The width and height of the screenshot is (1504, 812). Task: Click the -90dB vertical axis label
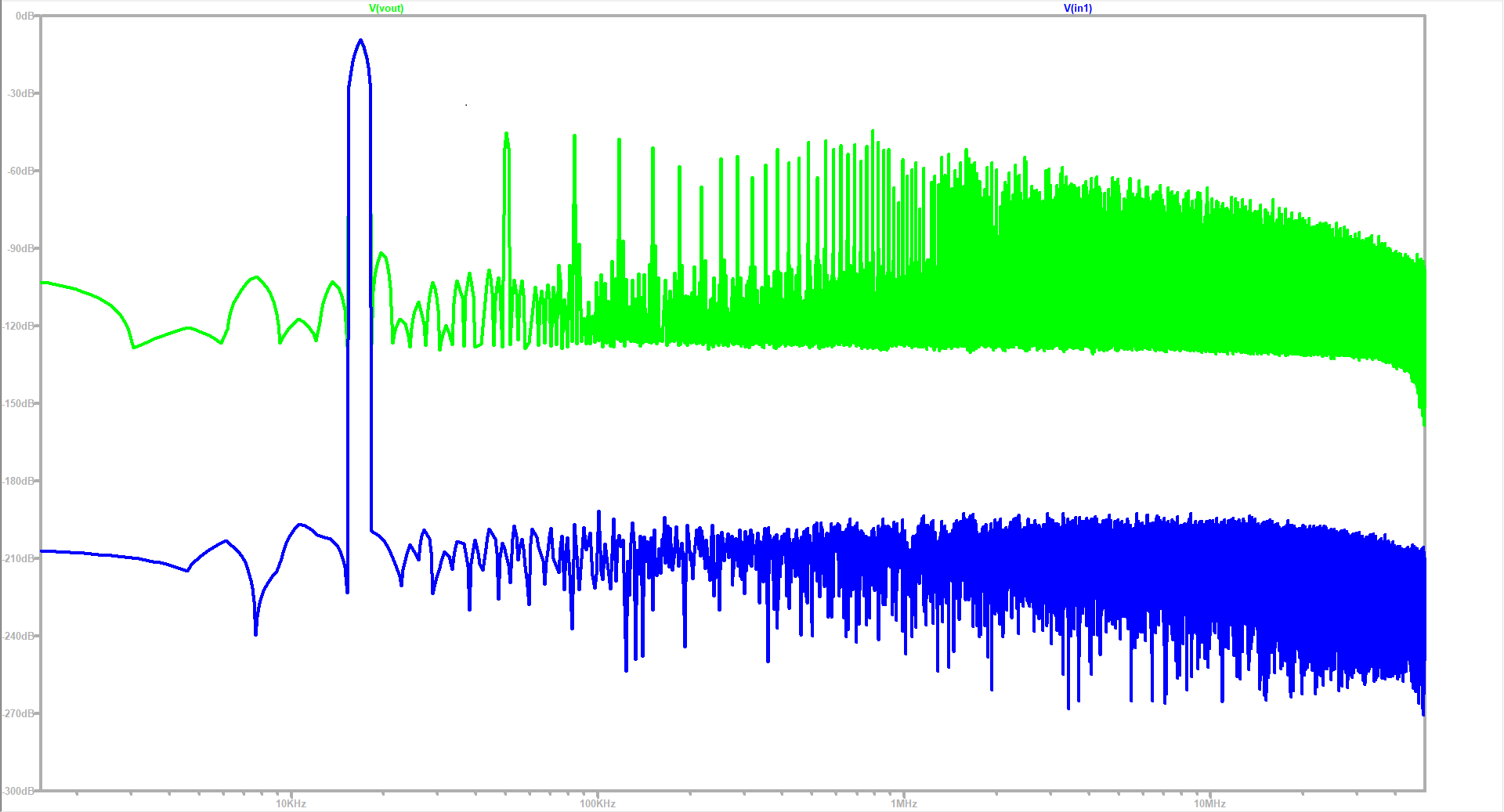click(21, 248)
